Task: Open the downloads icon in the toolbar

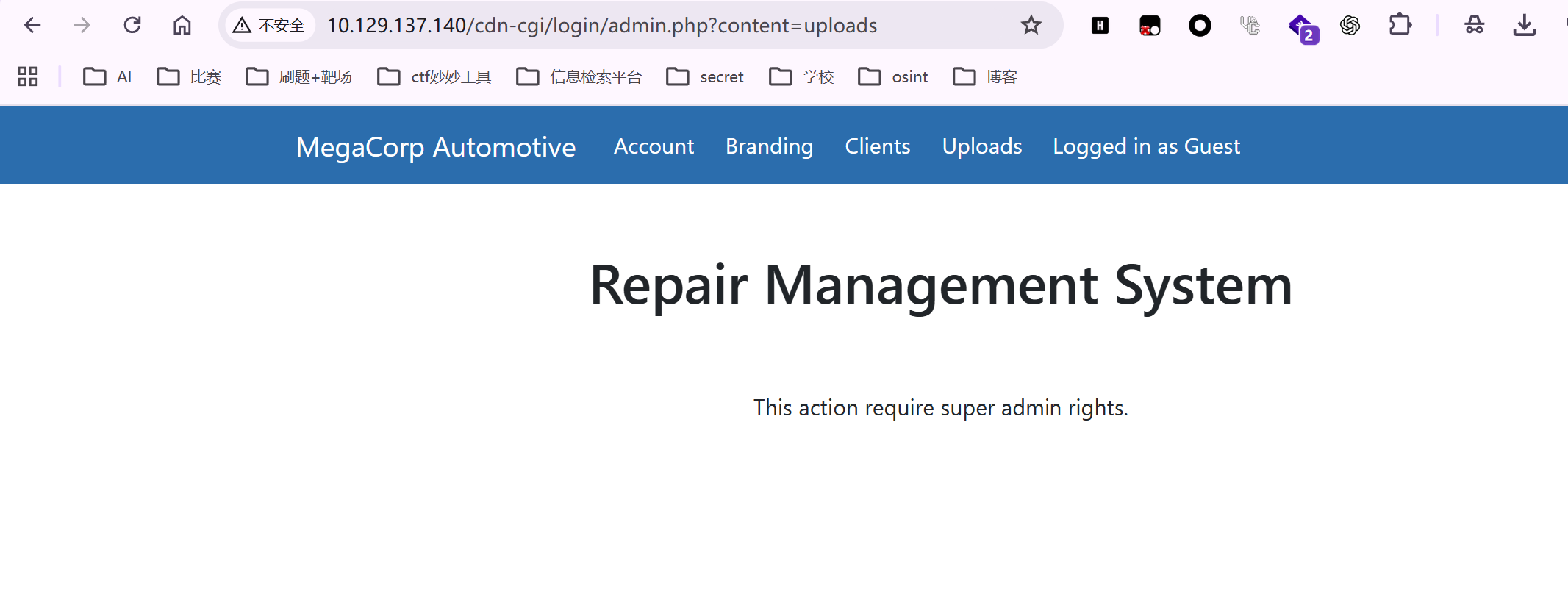Action: click(1525, 26)
